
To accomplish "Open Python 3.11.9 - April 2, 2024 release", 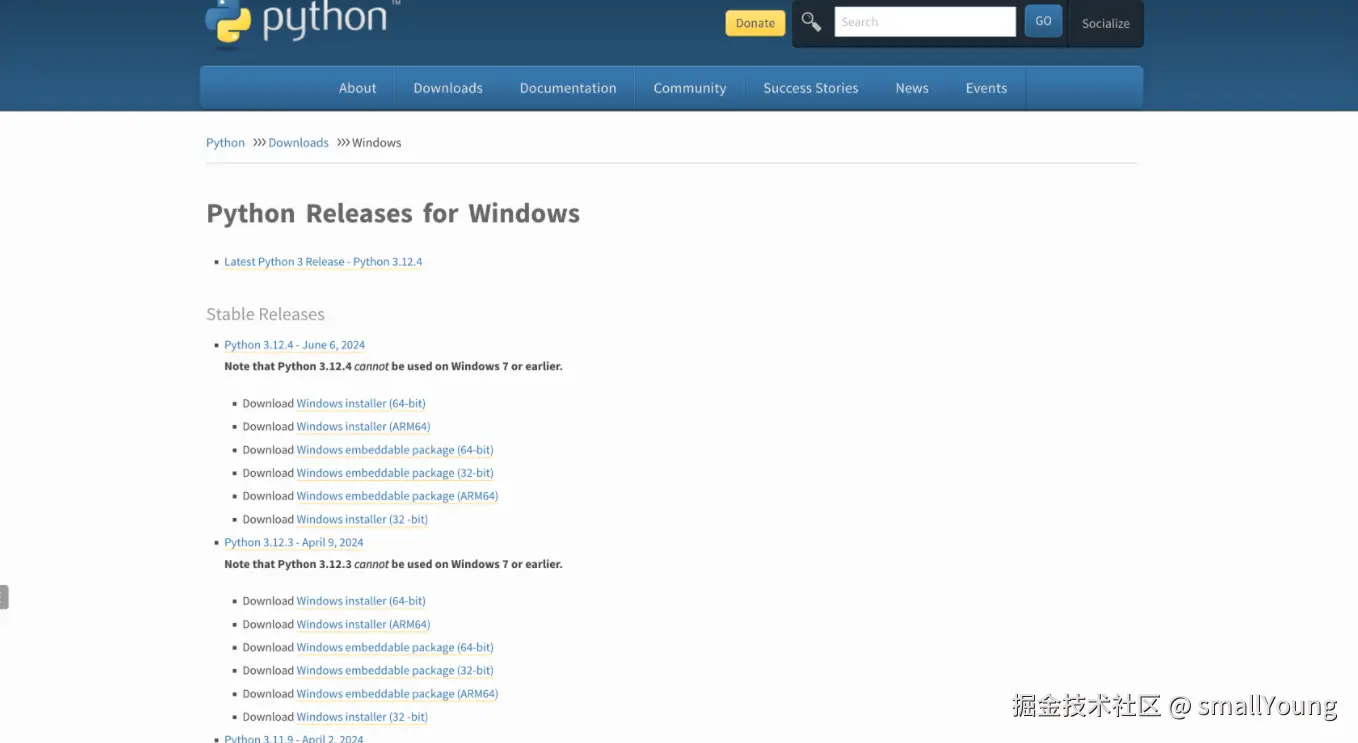I will point(294,738).
